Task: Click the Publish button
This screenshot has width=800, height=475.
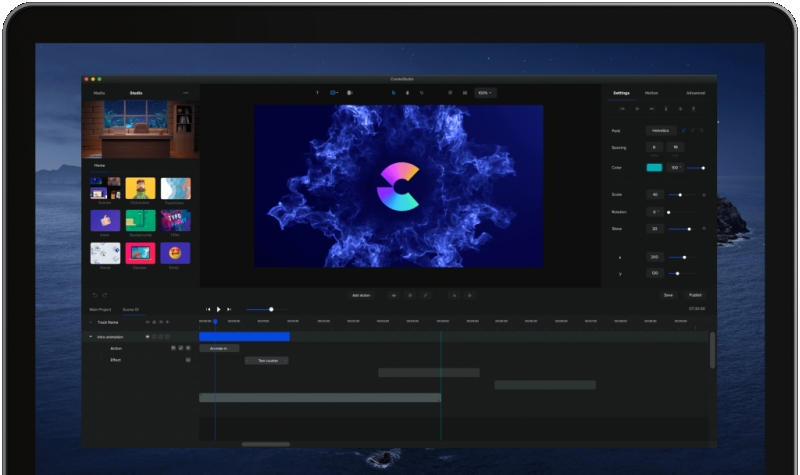Action: pos(695,295)
